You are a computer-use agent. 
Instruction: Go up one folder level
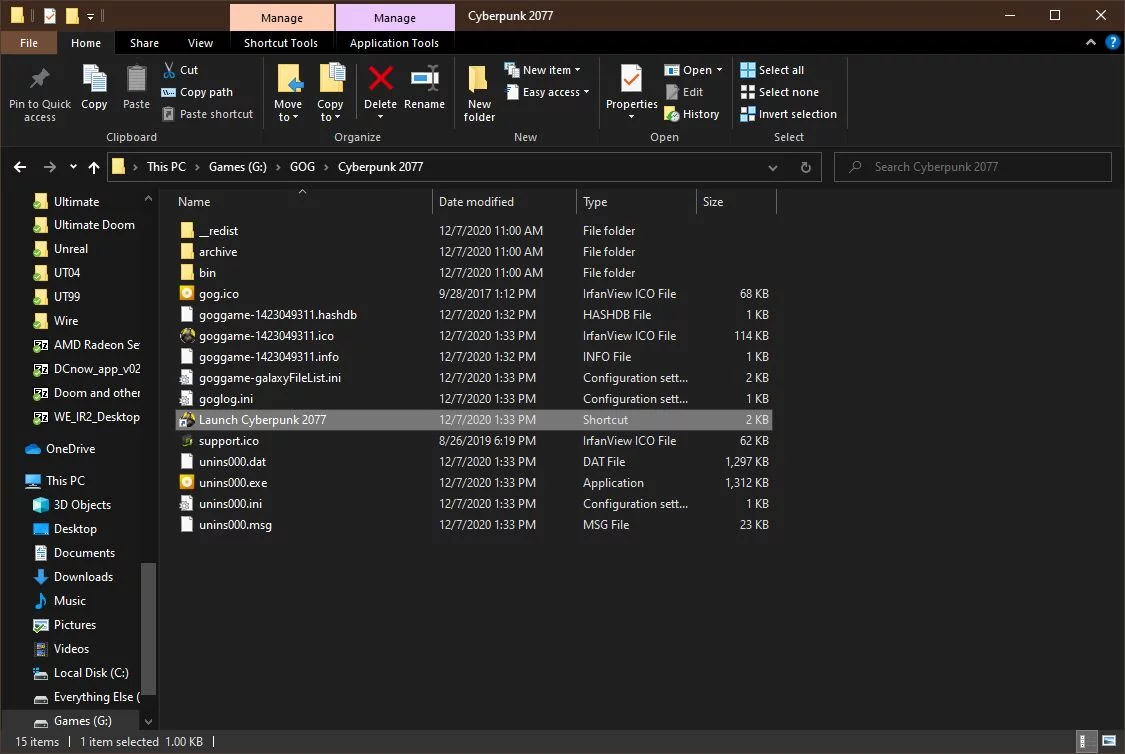pos(94,167)
